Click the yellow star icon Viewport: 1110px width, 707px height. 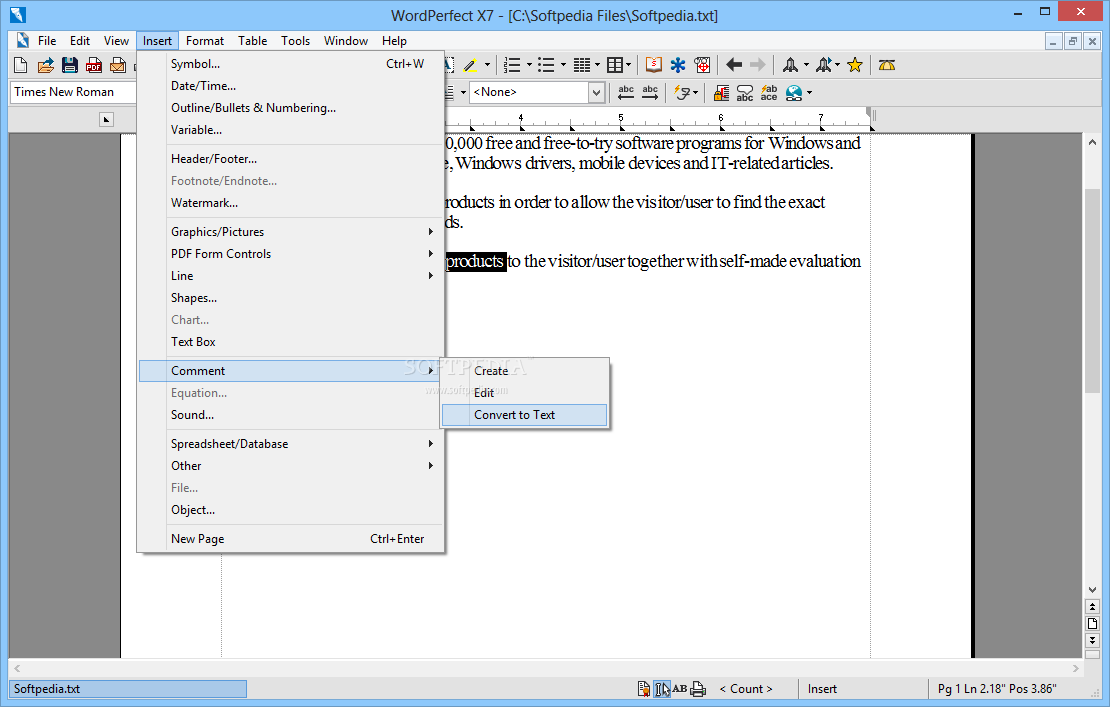click(855, 65)
